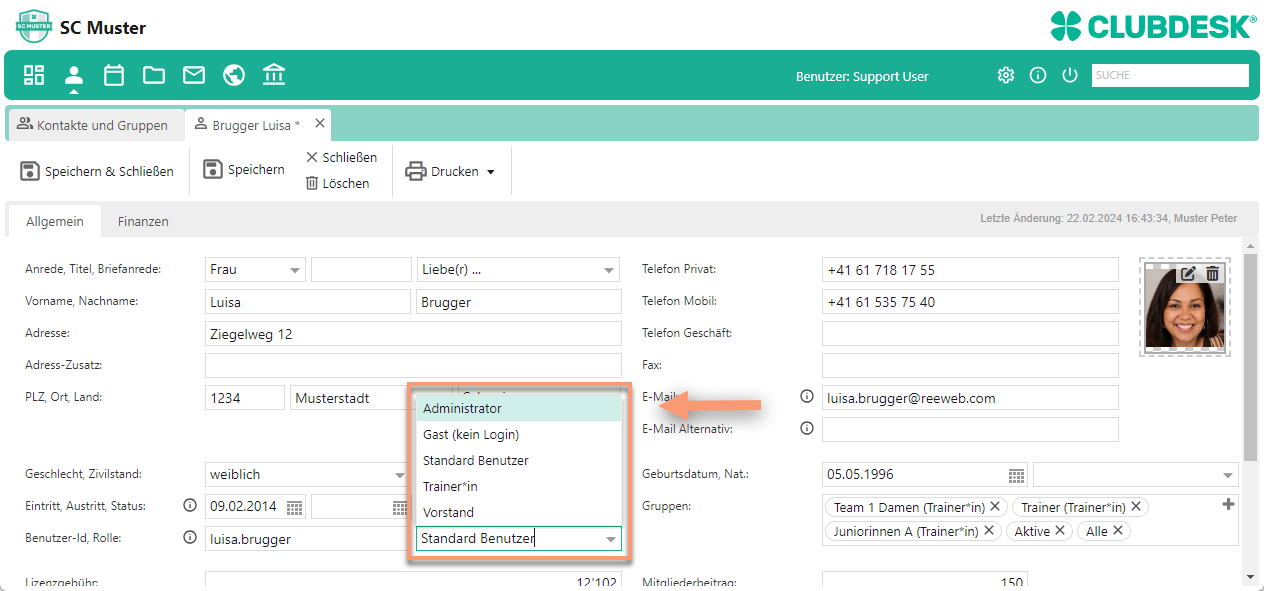Remove the Juniorinnen A group tag

pyautogui.click(x=989, y=531)
